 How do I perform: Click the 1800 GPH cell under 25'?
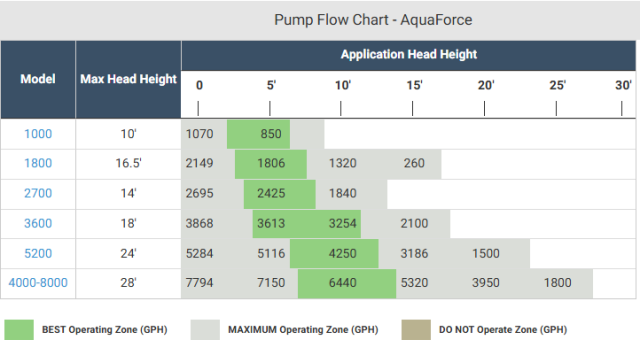click(x=557, y=283)
